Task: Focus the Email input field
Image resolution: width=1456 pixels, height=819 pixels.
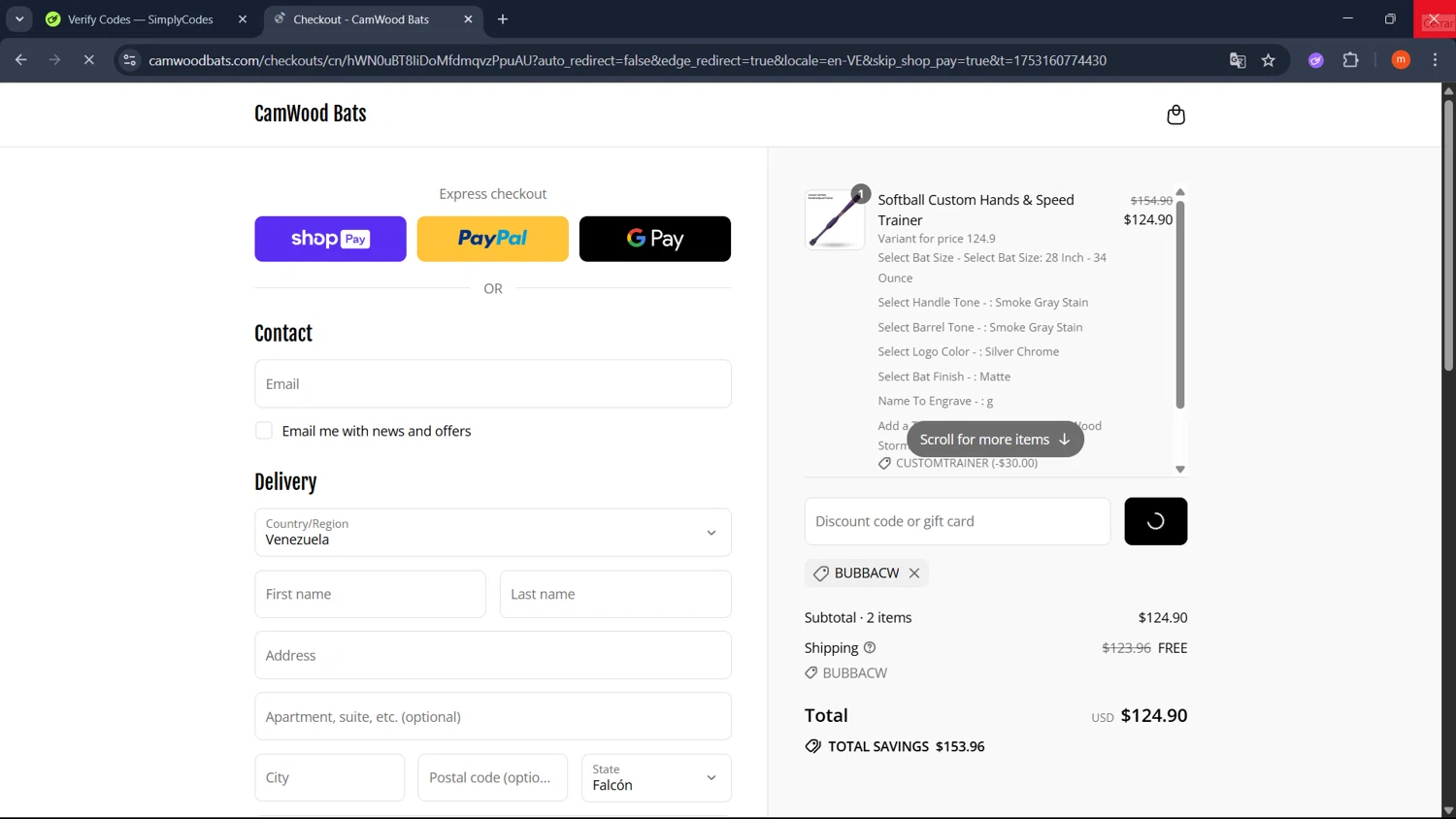Action: (x=492, y=384)
